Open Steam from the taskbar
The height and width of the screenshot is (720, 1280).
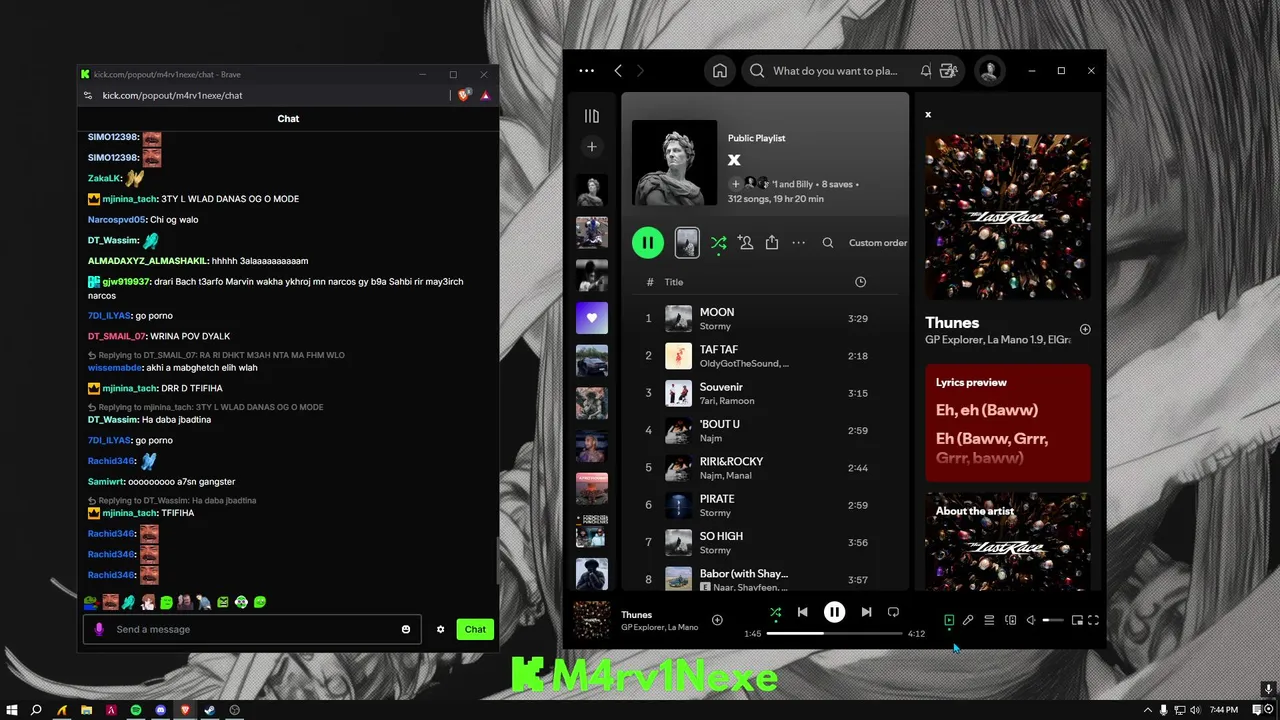pyautogui.click(x=210, y=710)
